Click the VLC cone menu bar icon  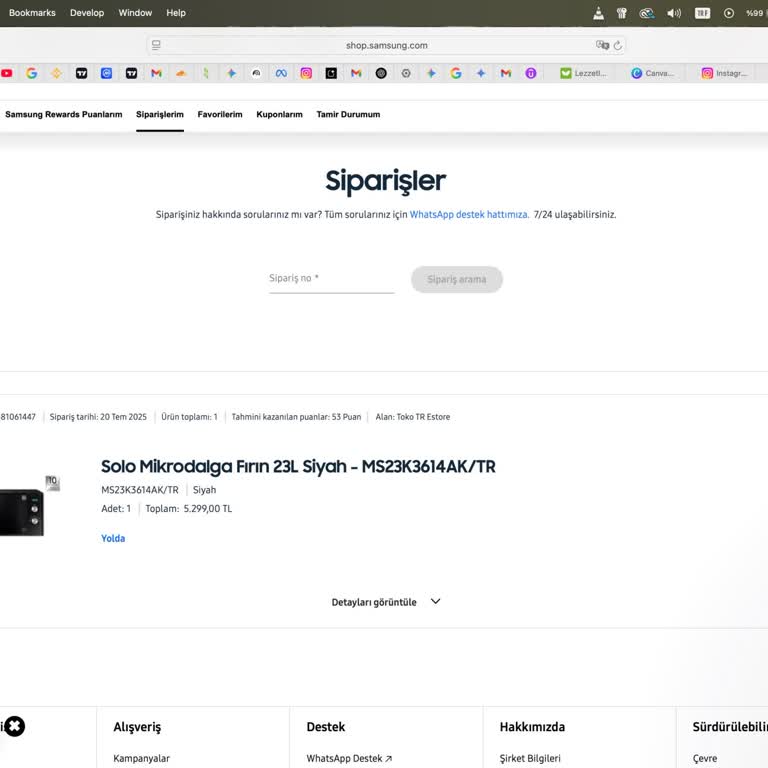pos(599,13)
